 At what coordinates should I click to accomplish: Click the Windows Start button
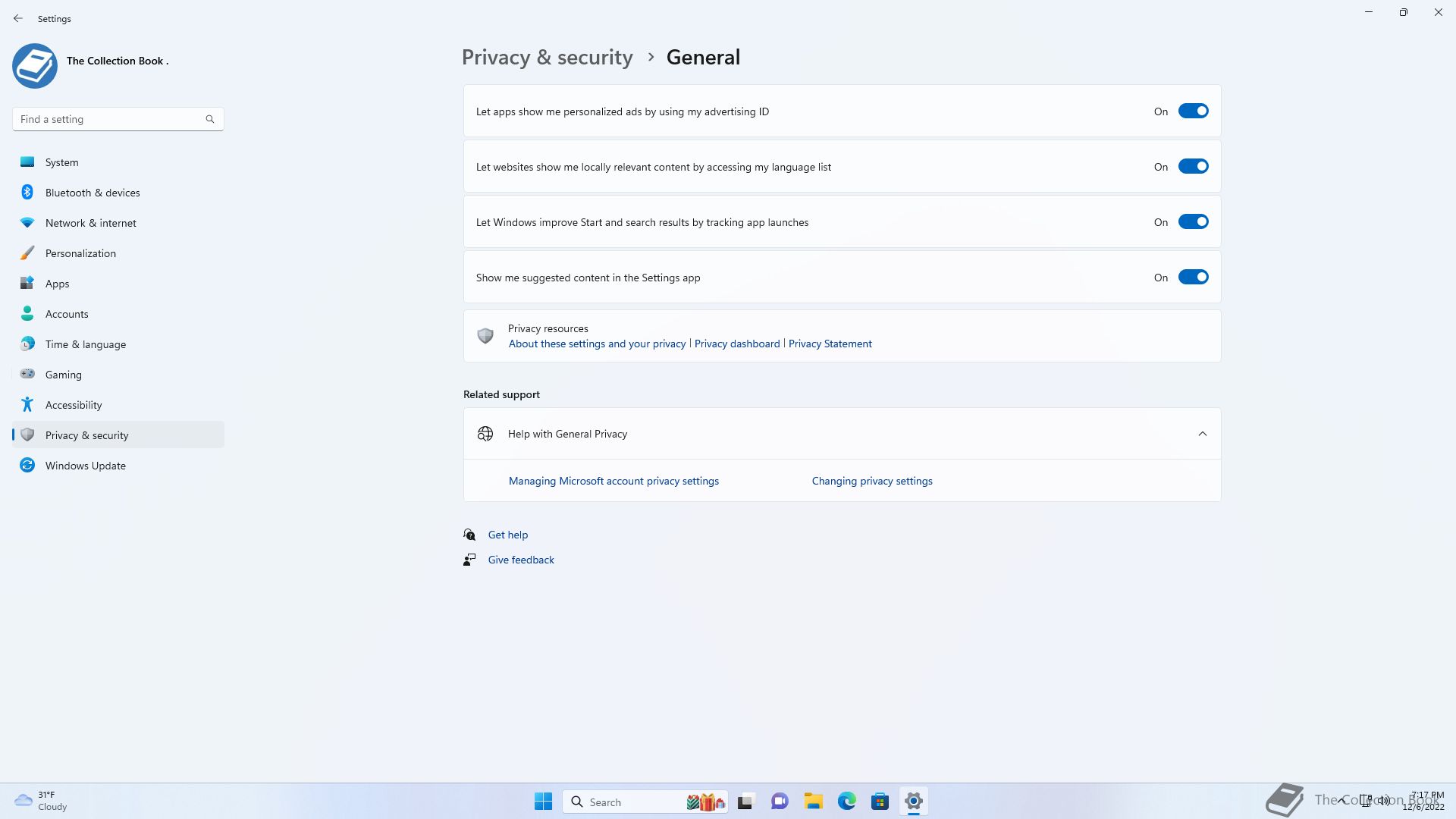click(543, 802)
